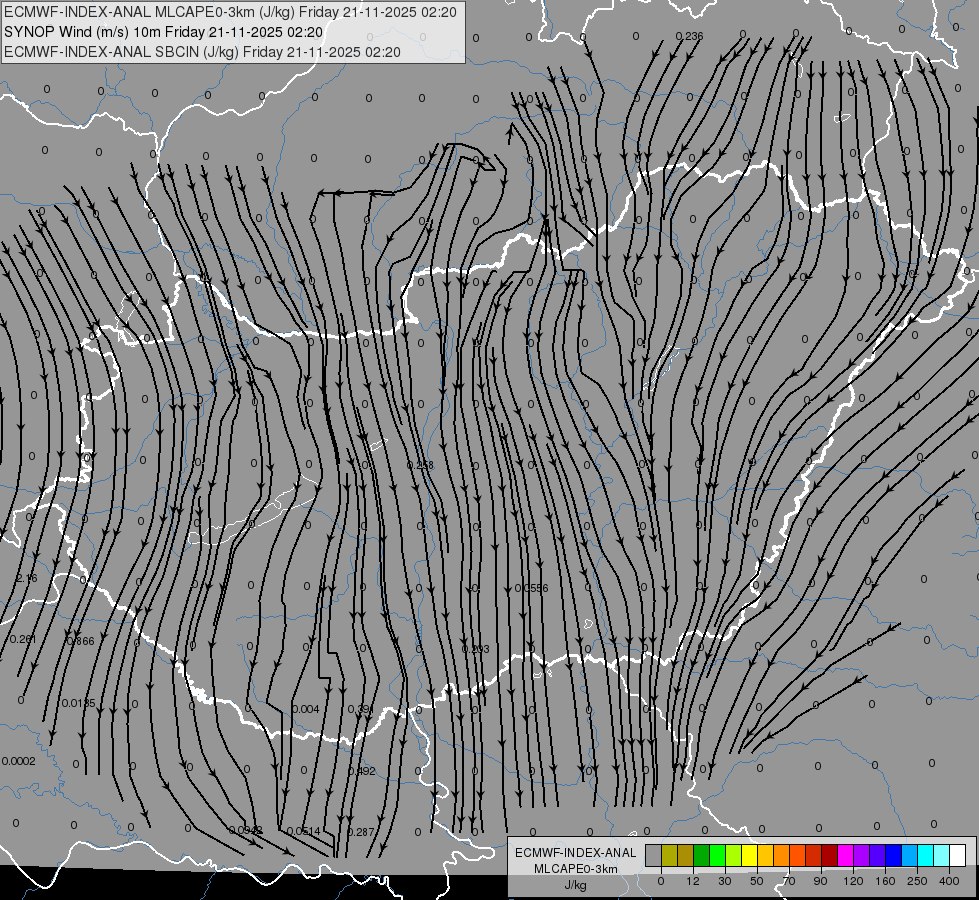Click the map value '0.293'
The height and width of the screenshot is (900, 979).
(476, 650)
